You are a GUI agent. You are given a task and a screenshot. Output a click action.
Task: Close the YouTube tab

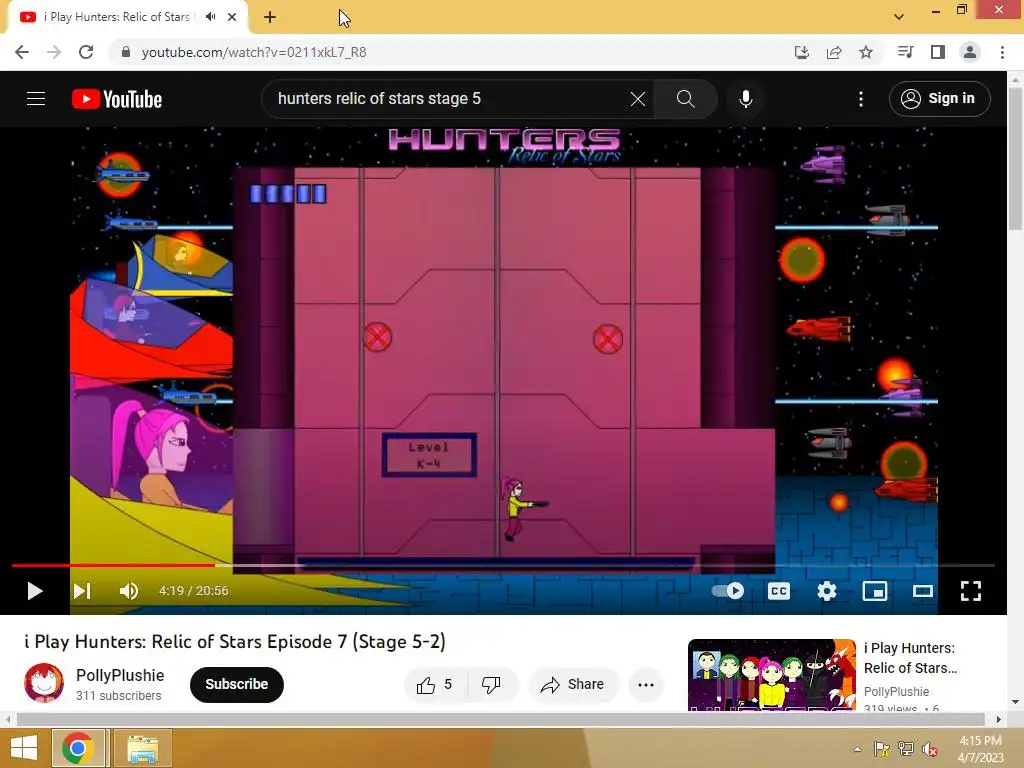point(232,18)
